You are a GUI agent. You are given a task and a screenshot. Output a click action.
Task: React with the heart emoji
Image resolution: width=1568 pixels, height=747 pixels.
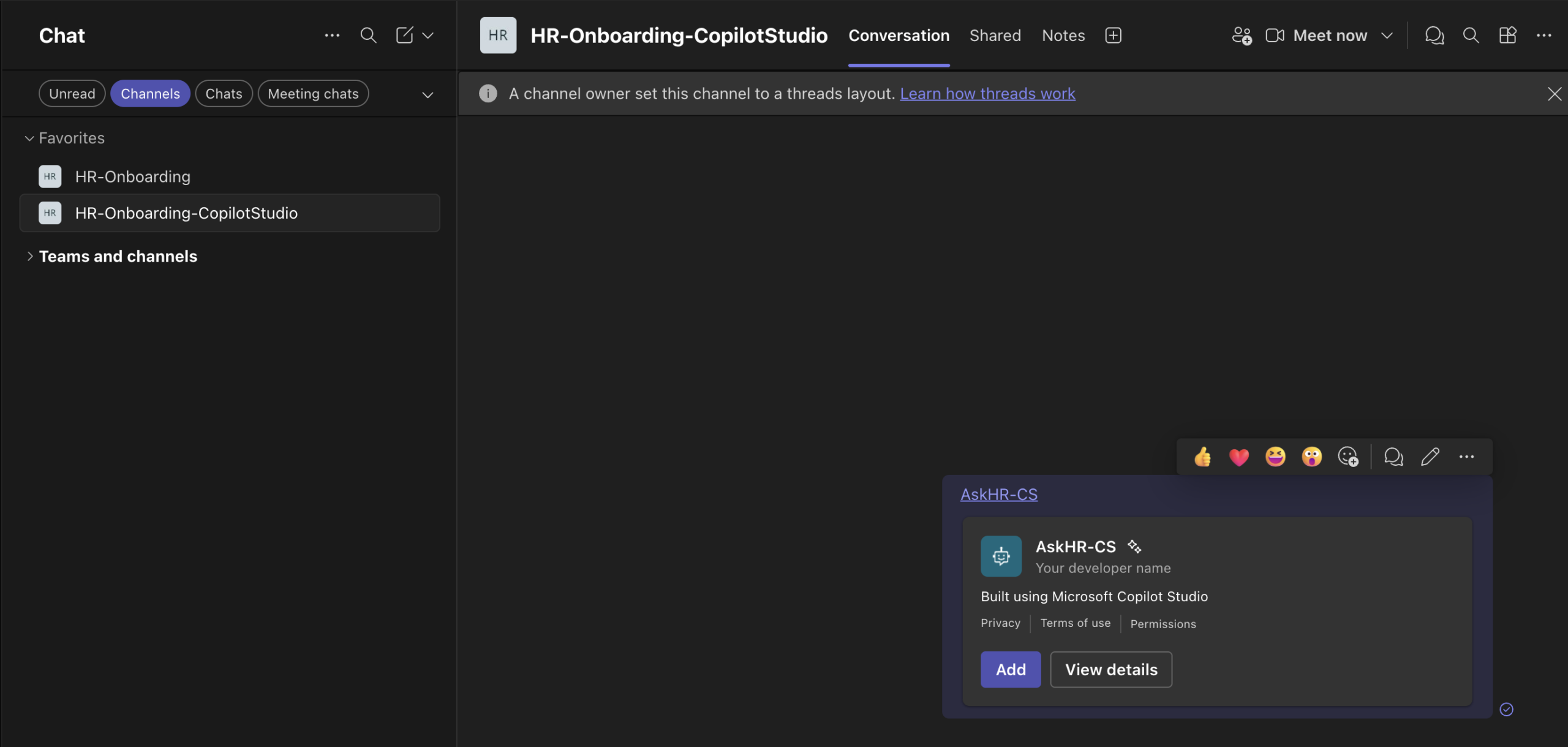click(1238, 457)
